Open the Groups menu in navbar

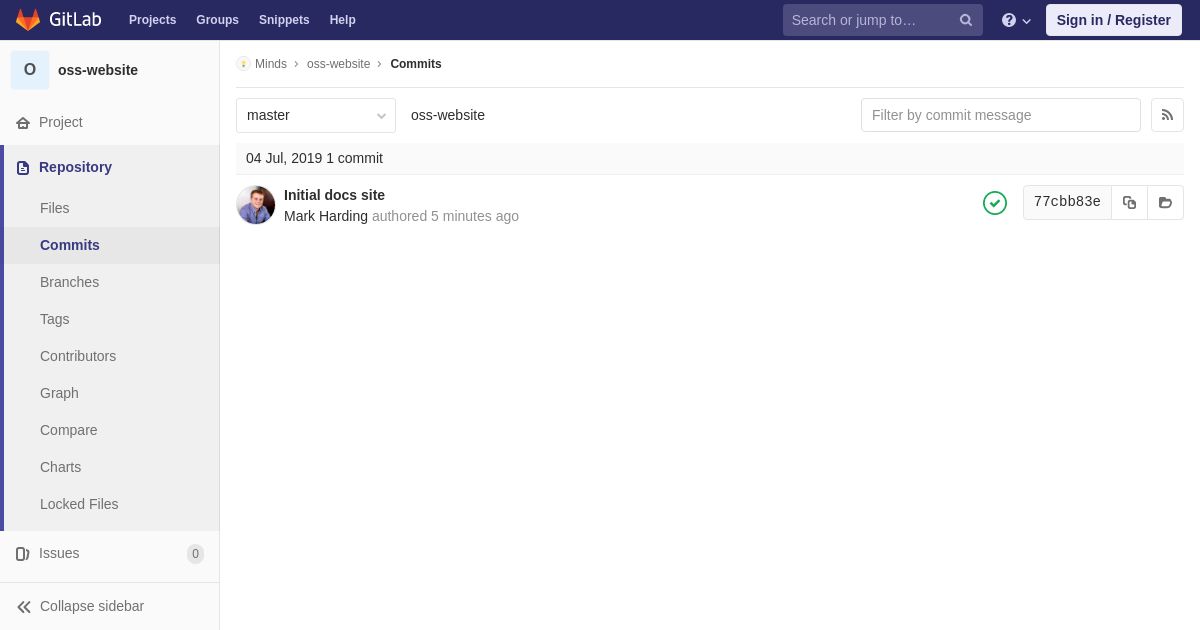tap(217, 20)
